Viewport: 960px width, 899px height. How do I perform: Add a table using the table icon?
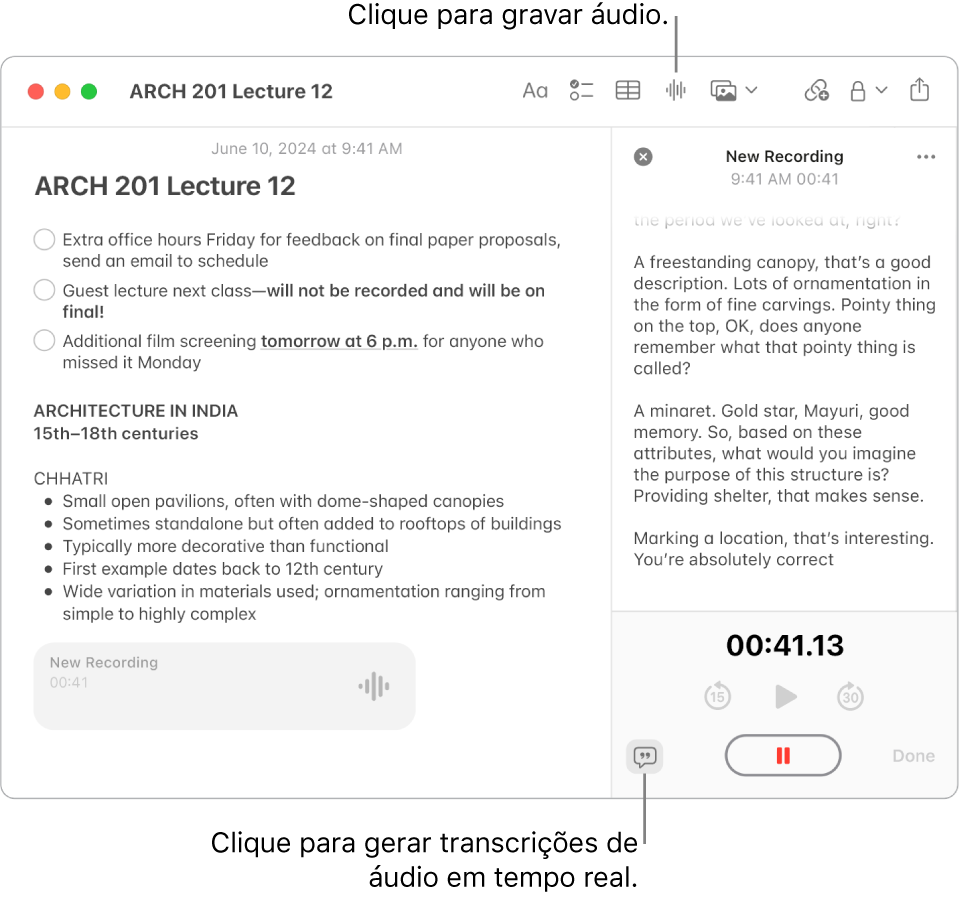coord(628,91)
